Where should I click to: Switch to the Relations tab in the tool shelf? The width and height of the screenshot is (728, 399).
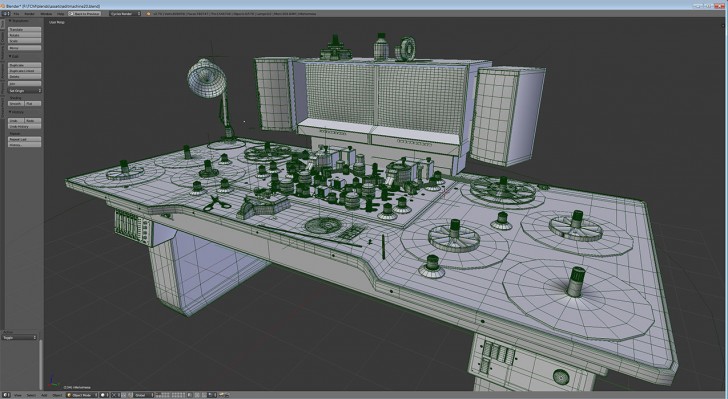click(2, 53)
